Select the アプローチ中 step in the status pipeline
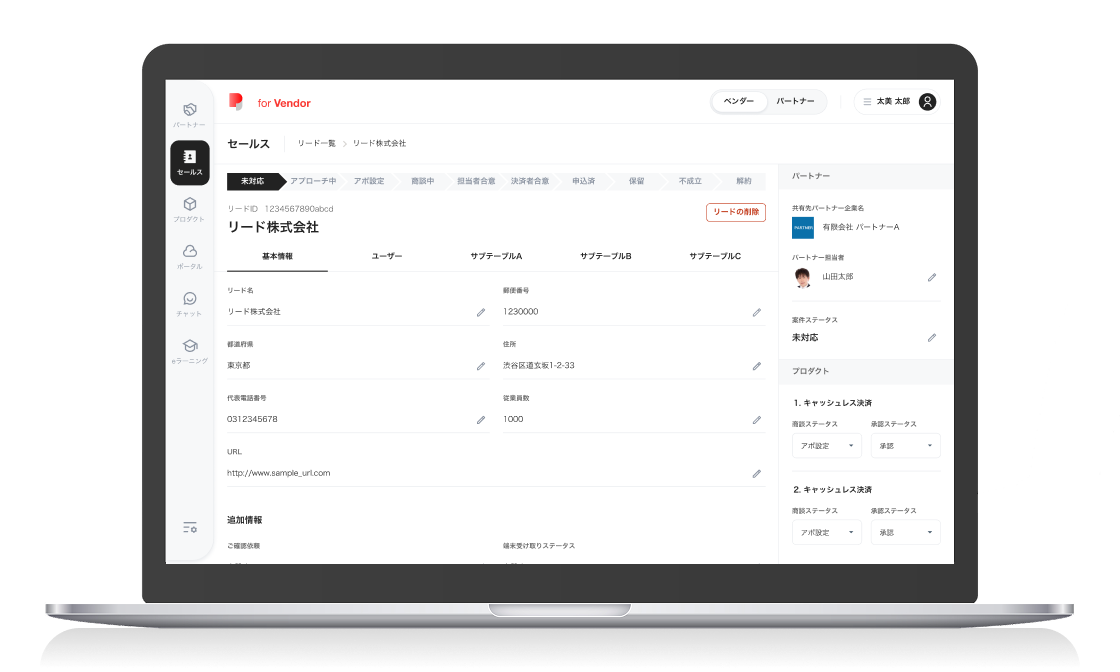 point(313,181)
